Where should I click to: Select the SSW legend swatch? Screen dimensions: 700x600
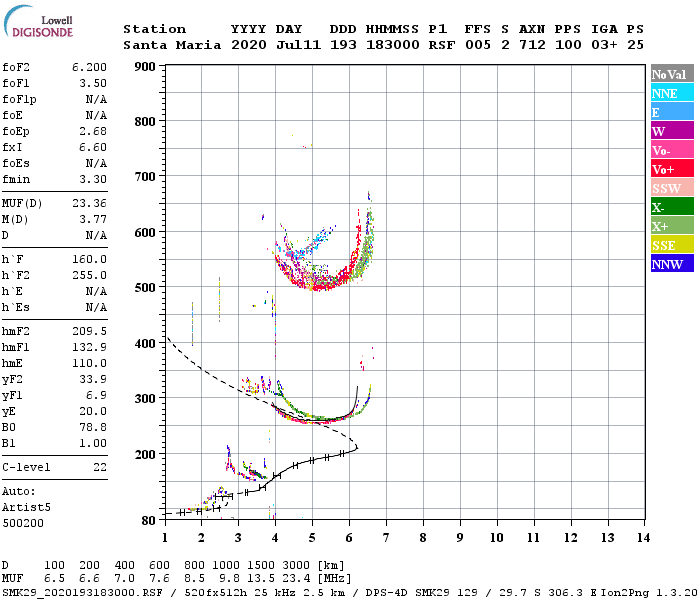pyautogui.click(x=672, y=188)
